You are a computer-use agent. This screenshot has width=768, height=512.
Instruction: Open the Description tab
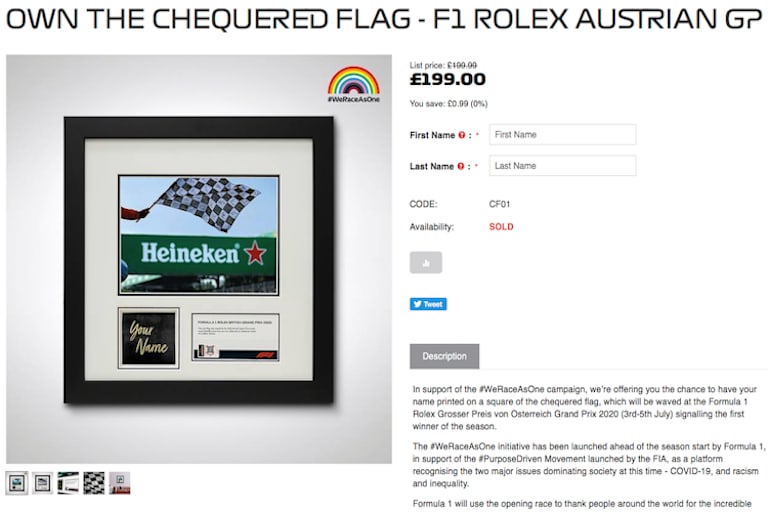point(444,356)
